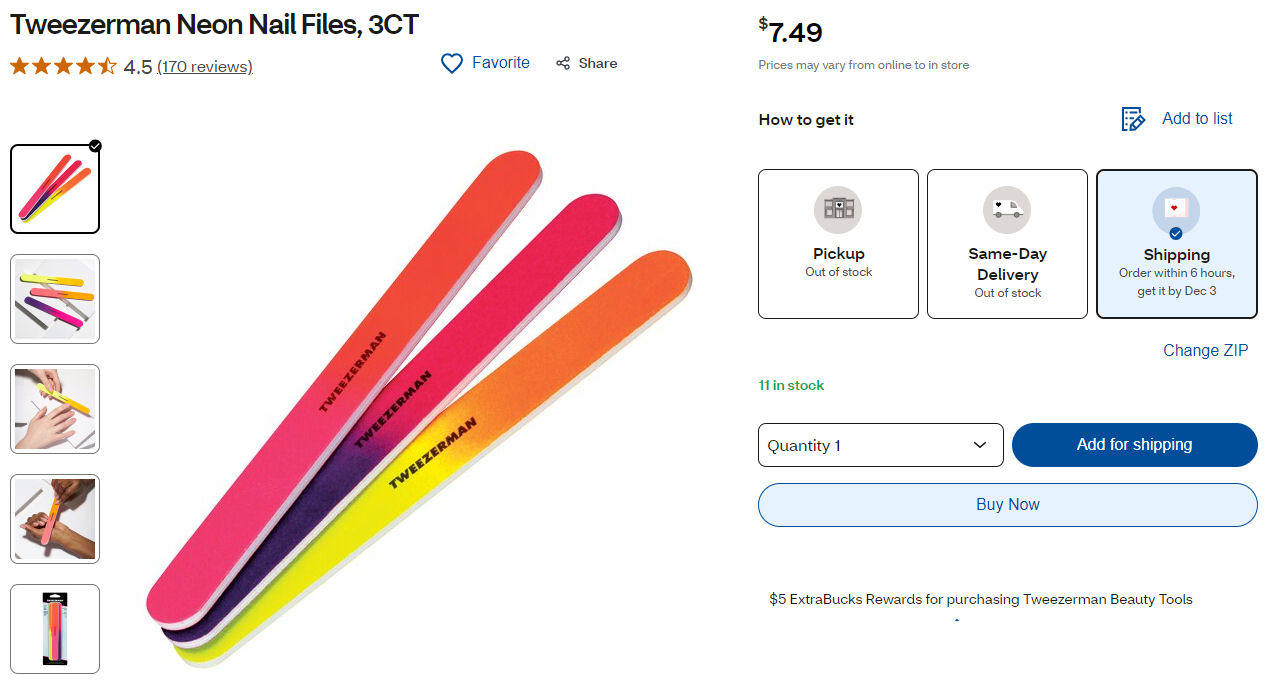Click the heart Favorite icon
This screenshot has height=692, width=1266.
tap(452, 63)
